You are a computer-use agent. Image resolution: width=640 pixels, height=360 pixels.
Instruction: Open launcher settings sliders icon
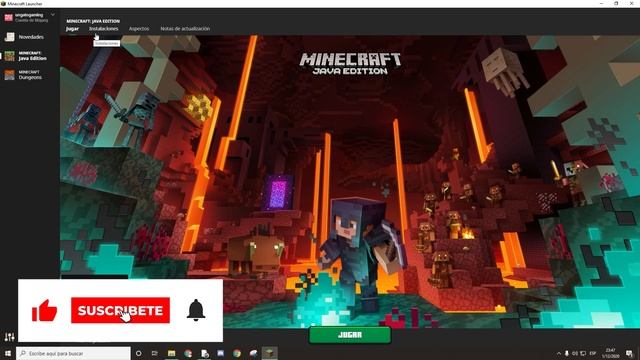[x=9, y=337]
